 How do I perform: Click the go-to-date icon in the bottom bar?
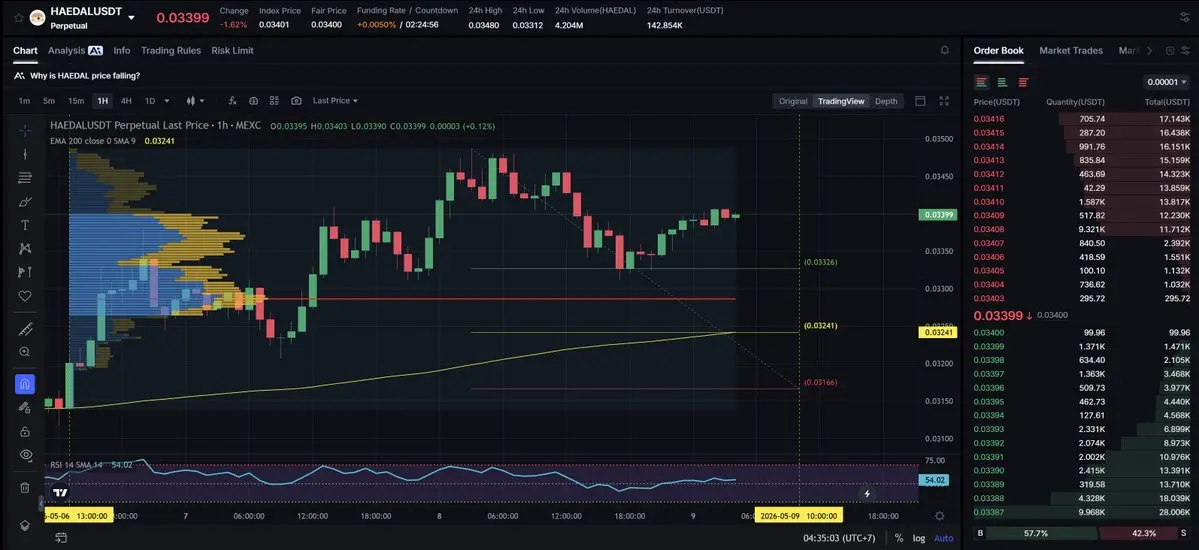[61, 538]
